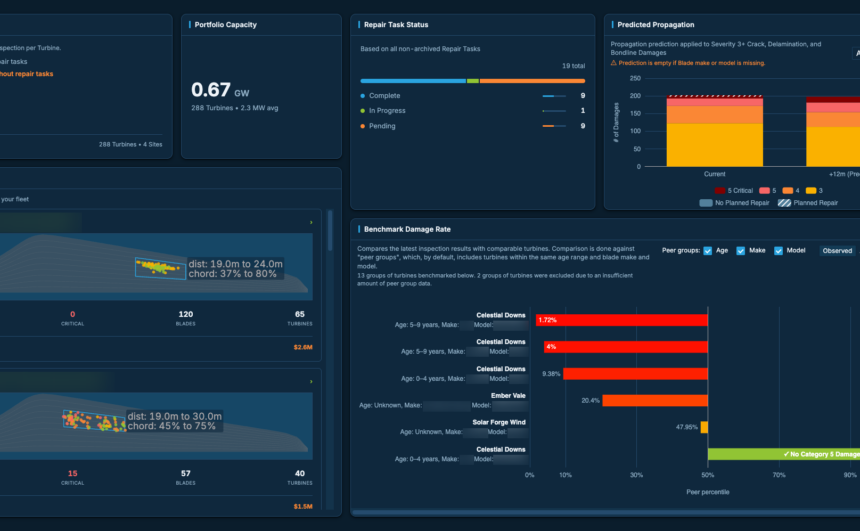Click the $2.6M cost value
Image resolution: width=860 pixels, height=531 pixels.
pyautogui.click(x=303, y=347)
